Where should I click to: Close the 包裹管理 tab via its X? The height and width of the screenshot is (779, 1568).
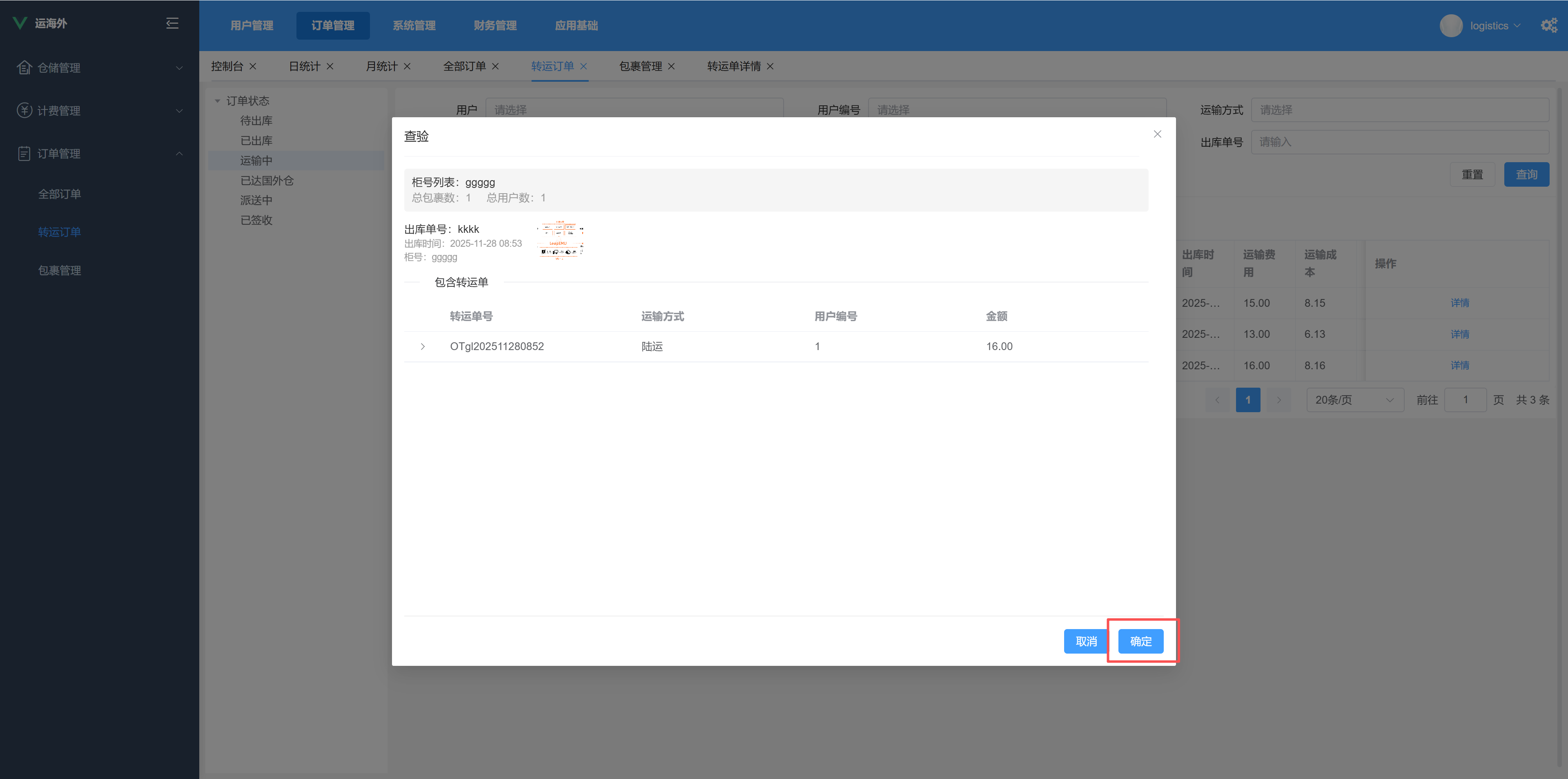tap(671, 67)
